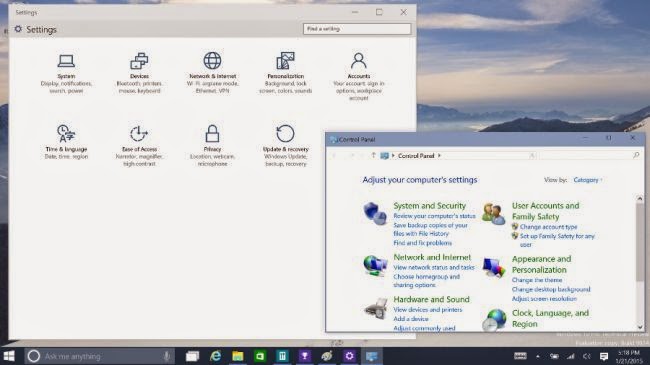Click the System and Security shield icon

click(375, 213)
